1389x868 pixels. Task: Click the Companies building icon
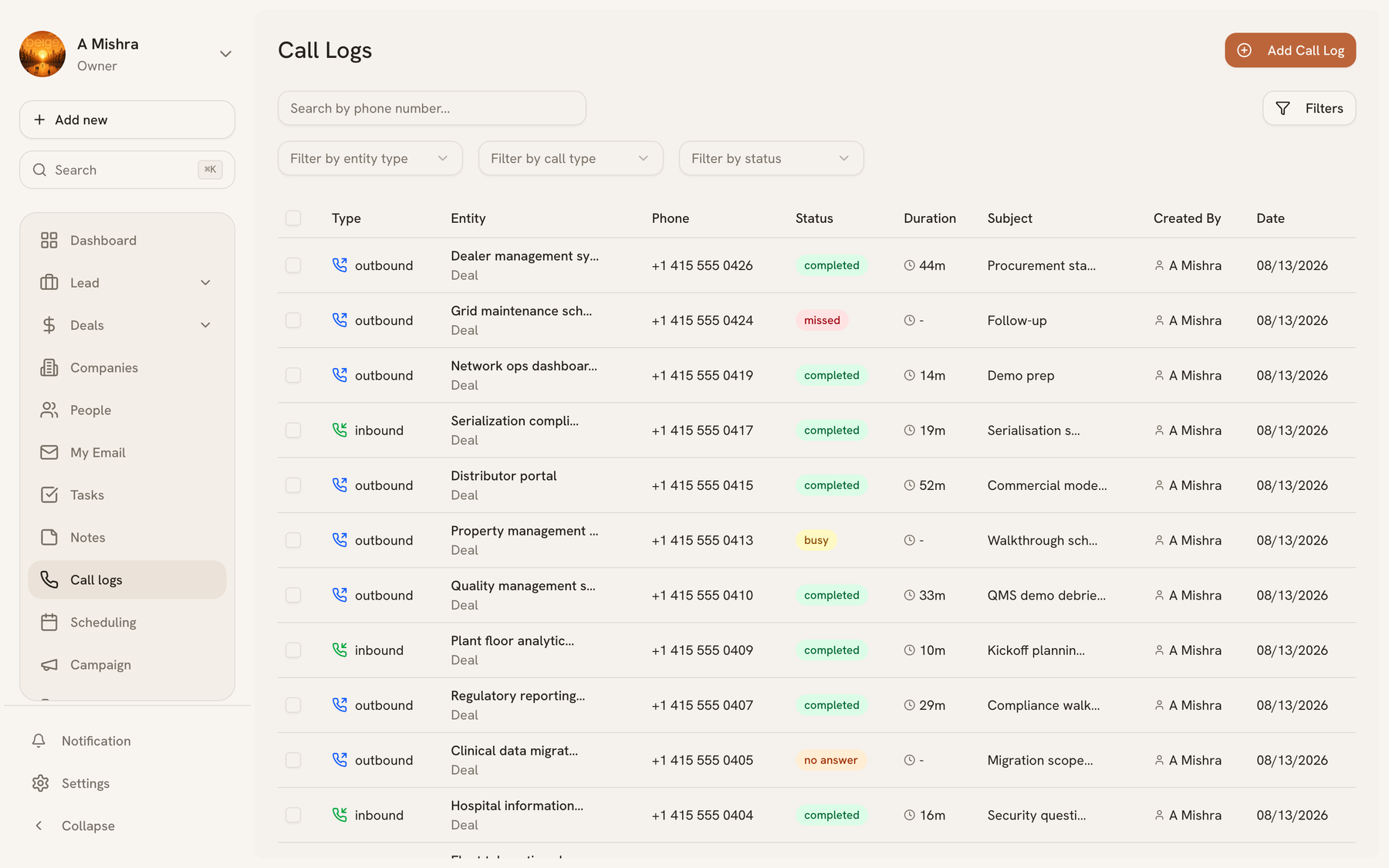pos(49,368)
